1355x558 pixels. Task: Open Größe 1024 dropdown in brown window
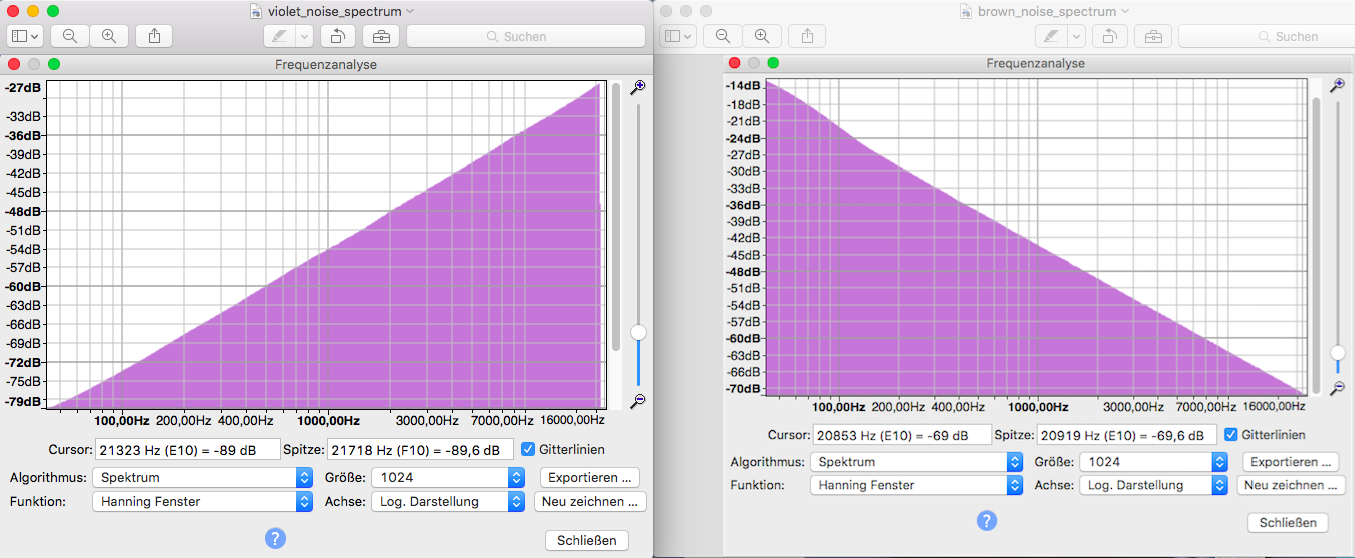[1153, 462]
